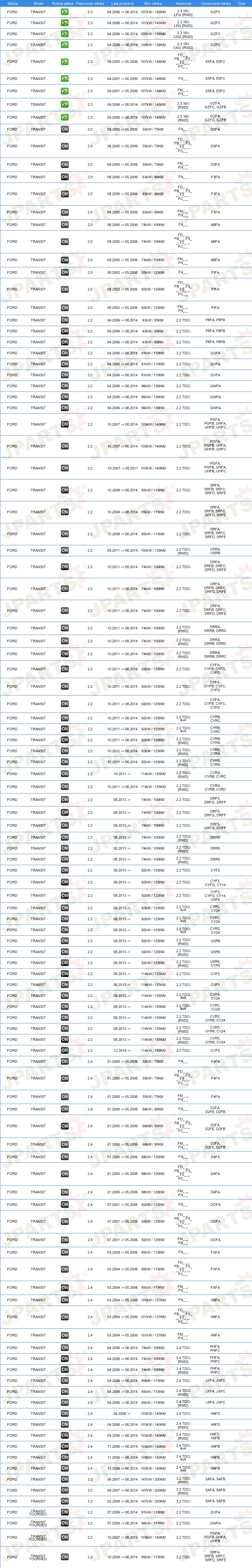The height and width of the screenshot is (1568, 252).
Task: Click ON icon in Transit Tourneo PGFA row
Action: [x=64, y=1538]
